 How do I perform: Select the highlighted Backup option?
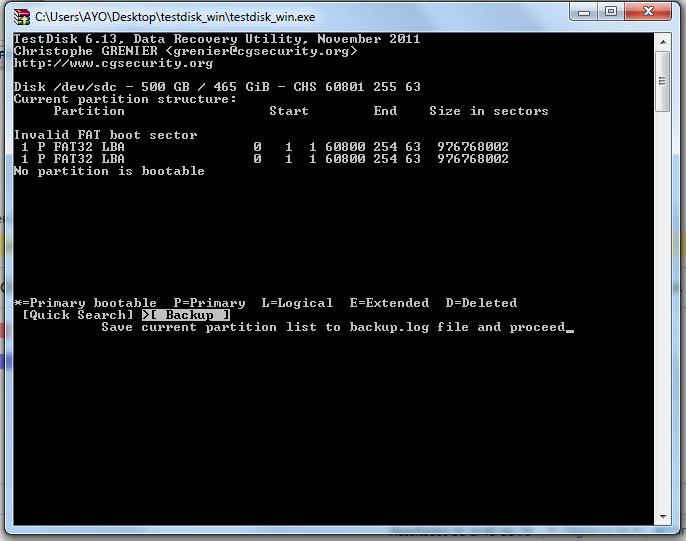pyautogui.click(x=189, y=315)
